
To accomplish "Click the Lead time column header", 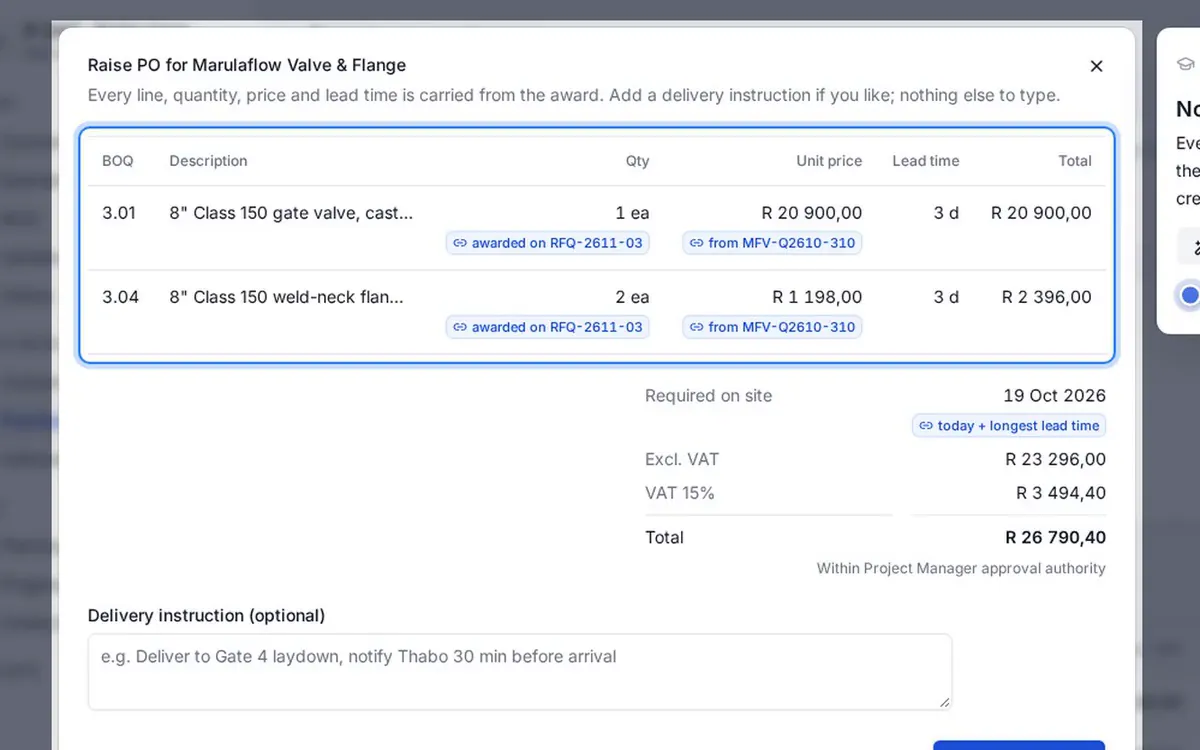I will tap(926, 161).
